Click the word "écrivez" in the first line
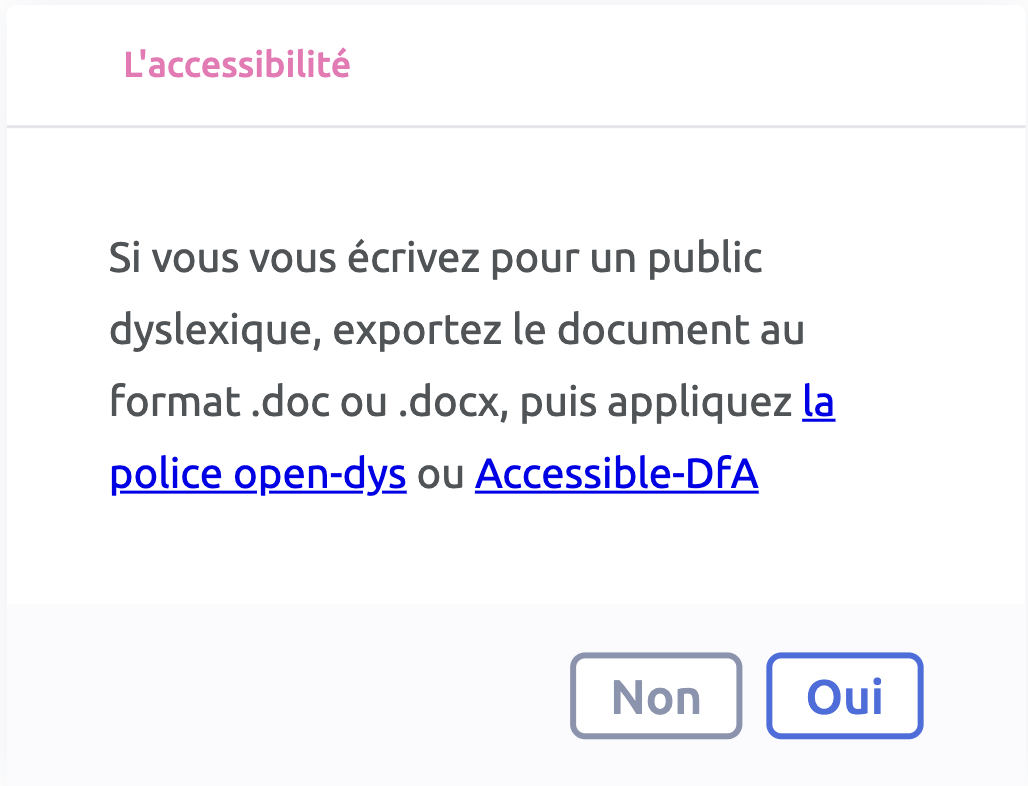 [413, 259]
